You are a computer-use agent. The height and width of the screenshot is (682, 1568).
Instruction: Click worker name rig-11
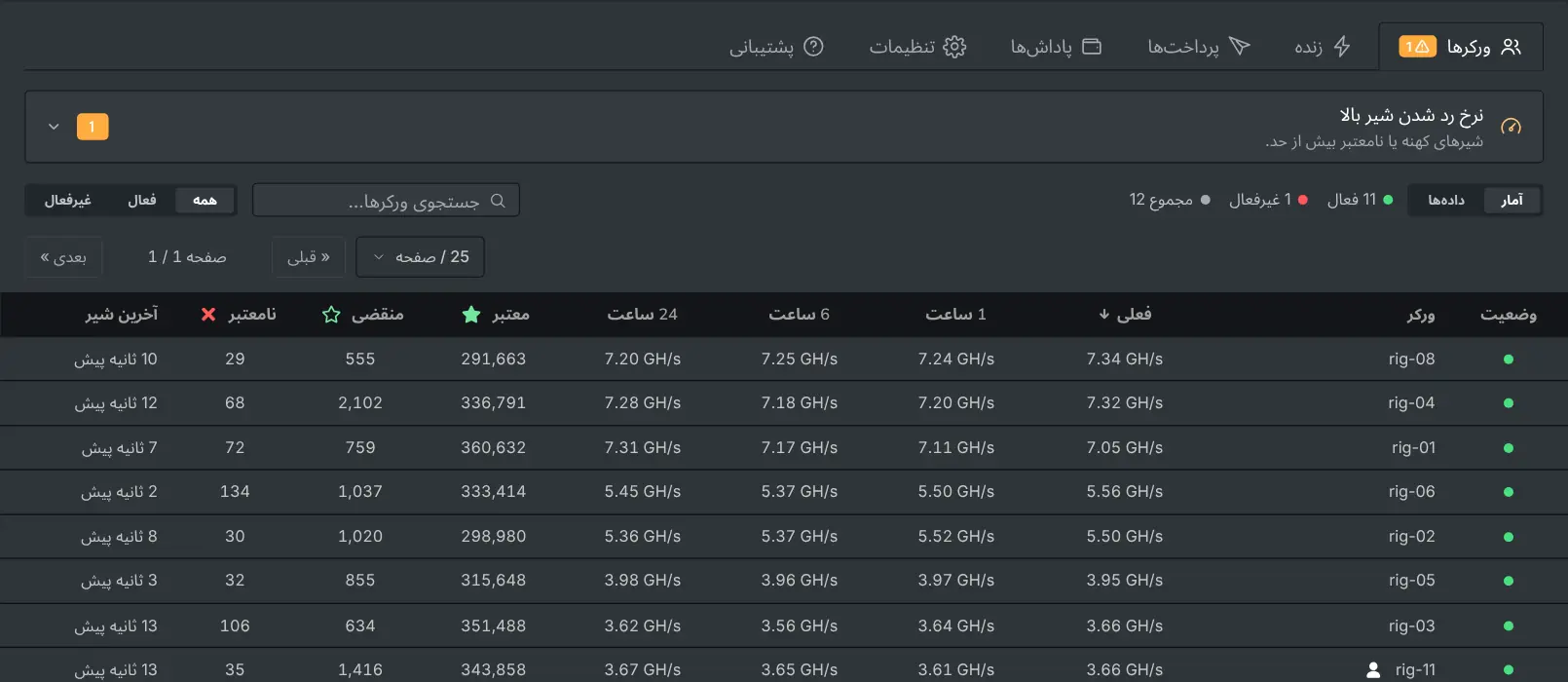(x=1415, y=669)
